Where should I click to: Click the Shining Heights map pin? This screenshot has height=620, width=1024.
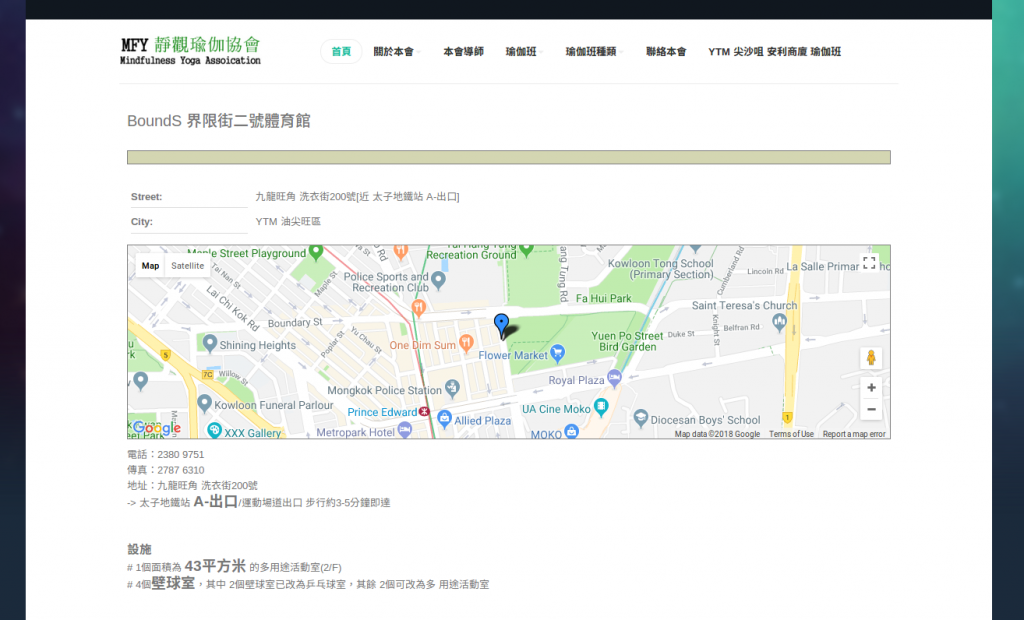(x=210, y=343)
